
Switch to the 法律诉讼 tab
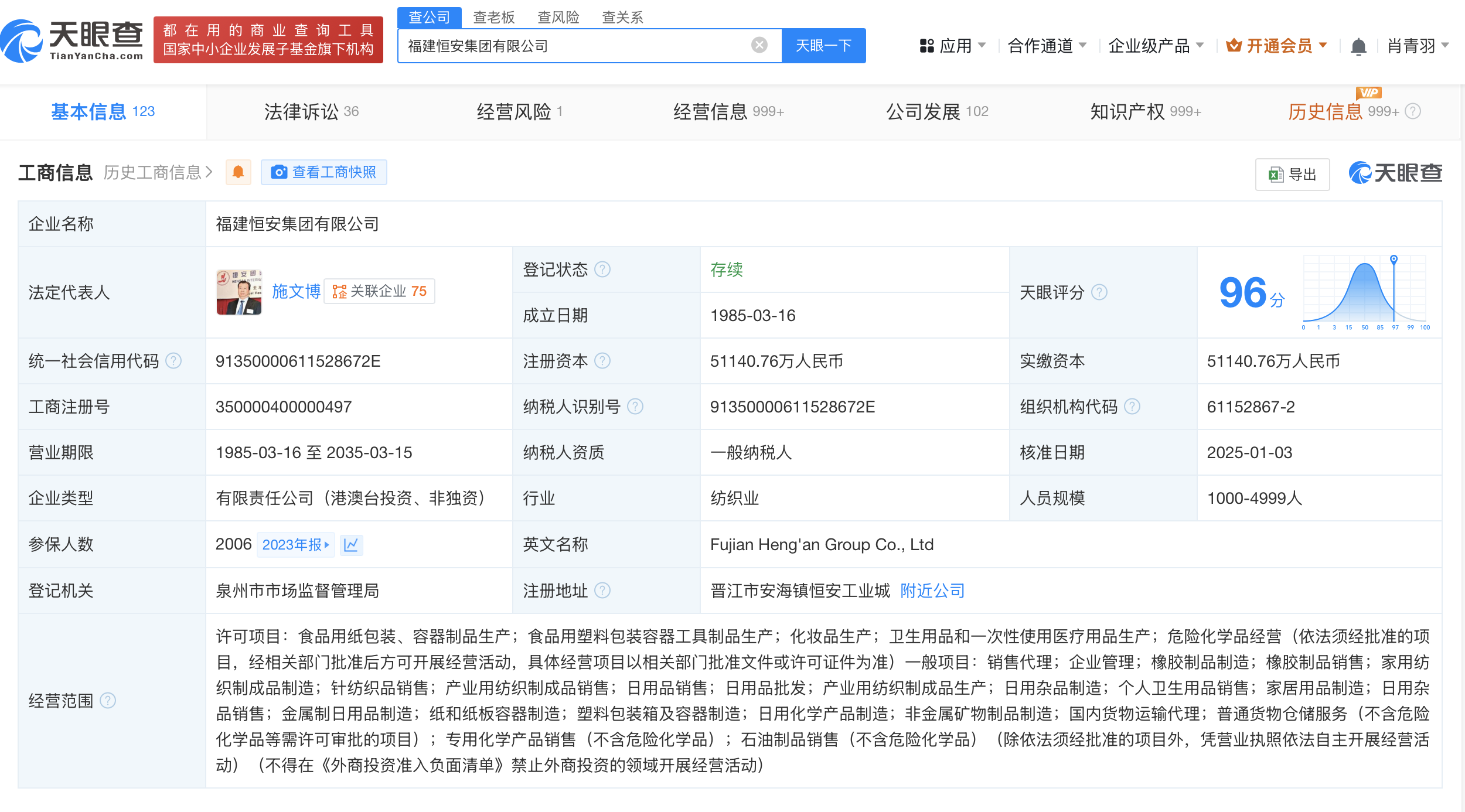[x=311, y=111]
